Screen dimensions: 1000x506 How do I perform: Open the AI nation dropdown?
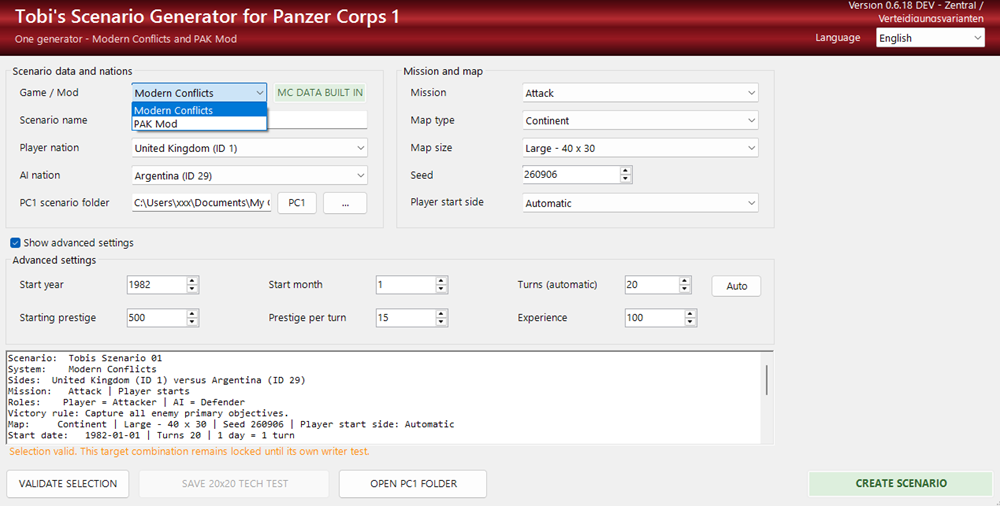tap(249, 175)
